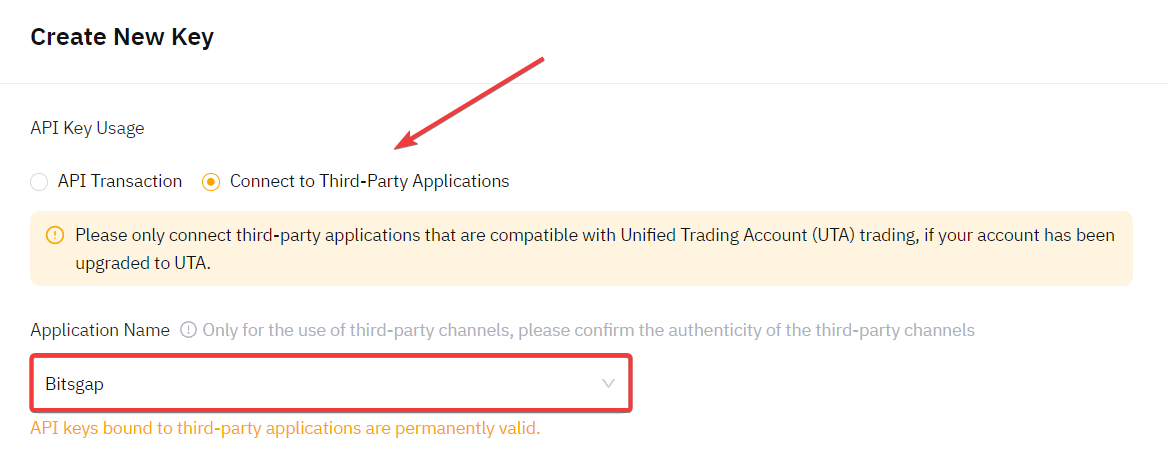The height and width of the screenshot is (468, 1169).
Task: Expand the dropdown using its chevron arrow
Action: [608, 383]
